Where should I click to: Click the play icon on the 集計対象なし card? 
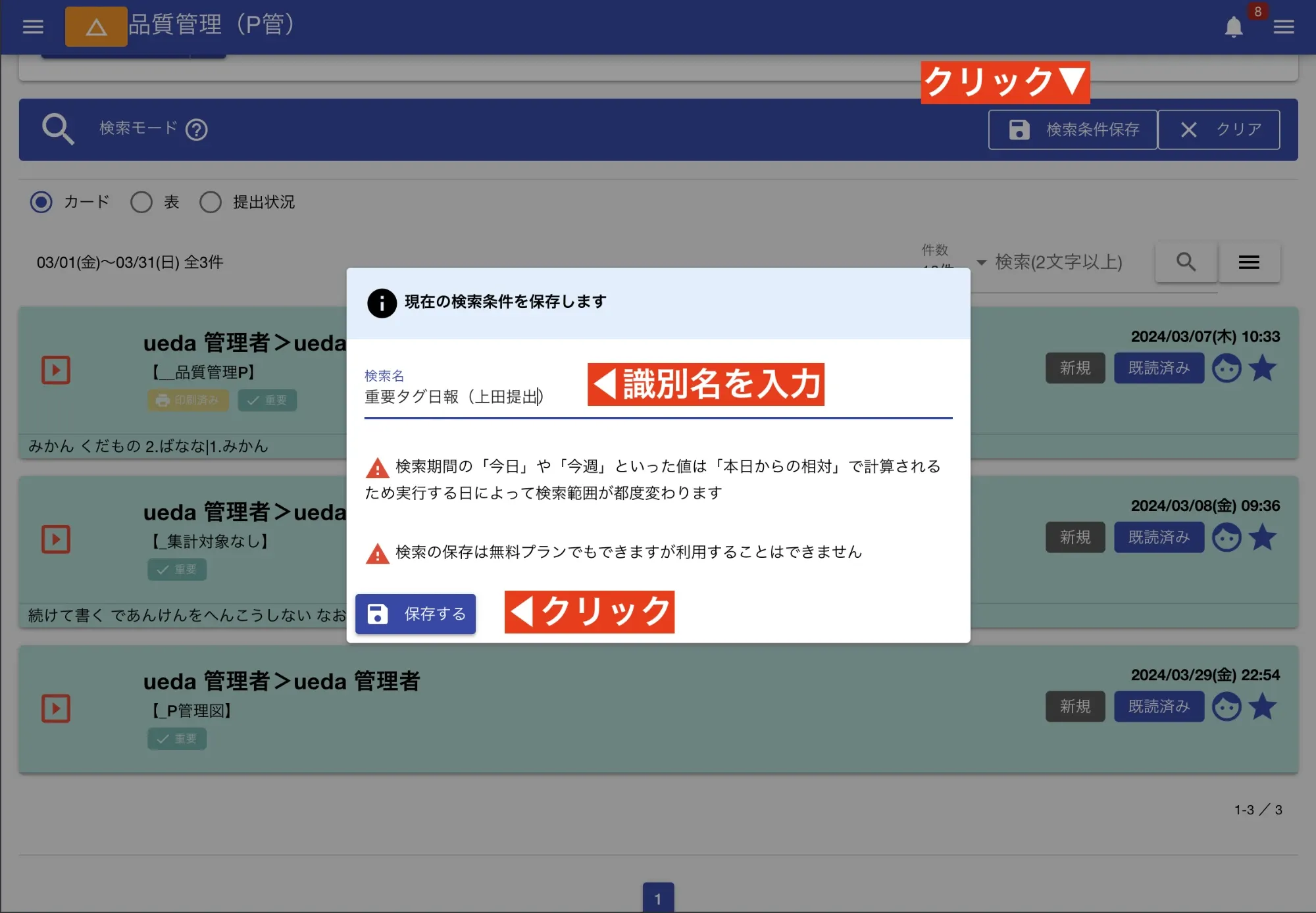pos(55,539)
